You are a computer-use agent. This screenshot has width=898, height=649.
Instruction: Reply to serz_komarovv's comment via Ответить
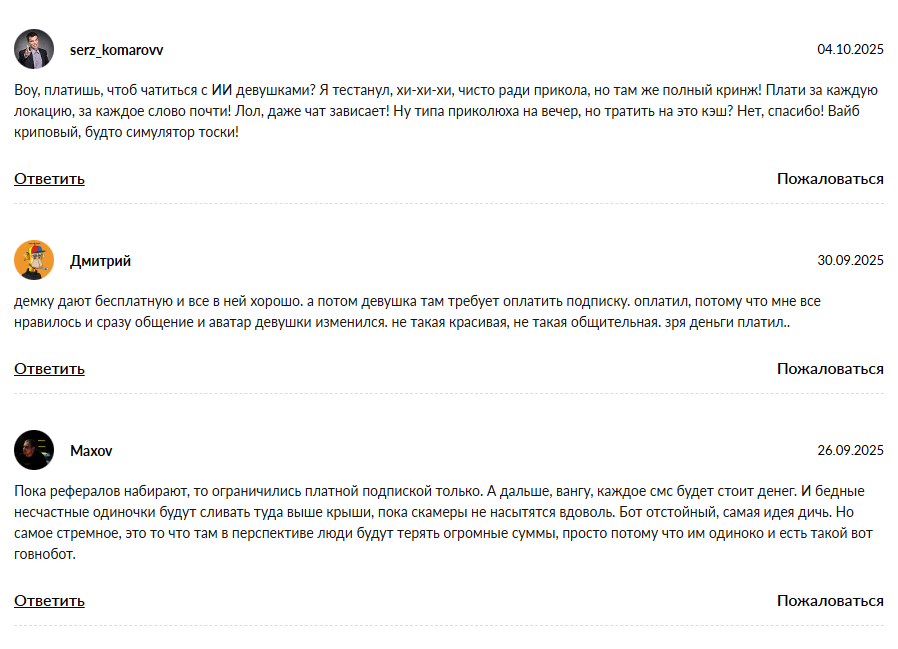pyautogui.click(x=49, y=179)
